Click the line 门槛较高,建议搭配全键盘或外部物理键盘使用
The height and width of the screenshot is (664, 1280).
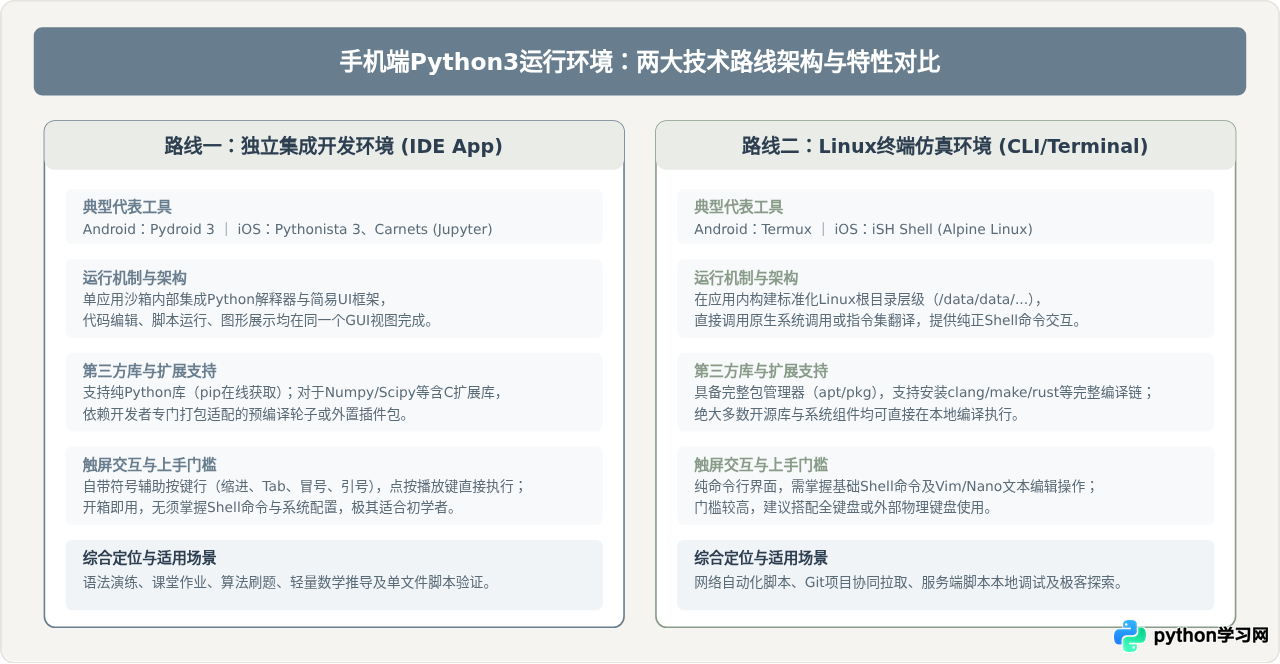coord(844,507)
